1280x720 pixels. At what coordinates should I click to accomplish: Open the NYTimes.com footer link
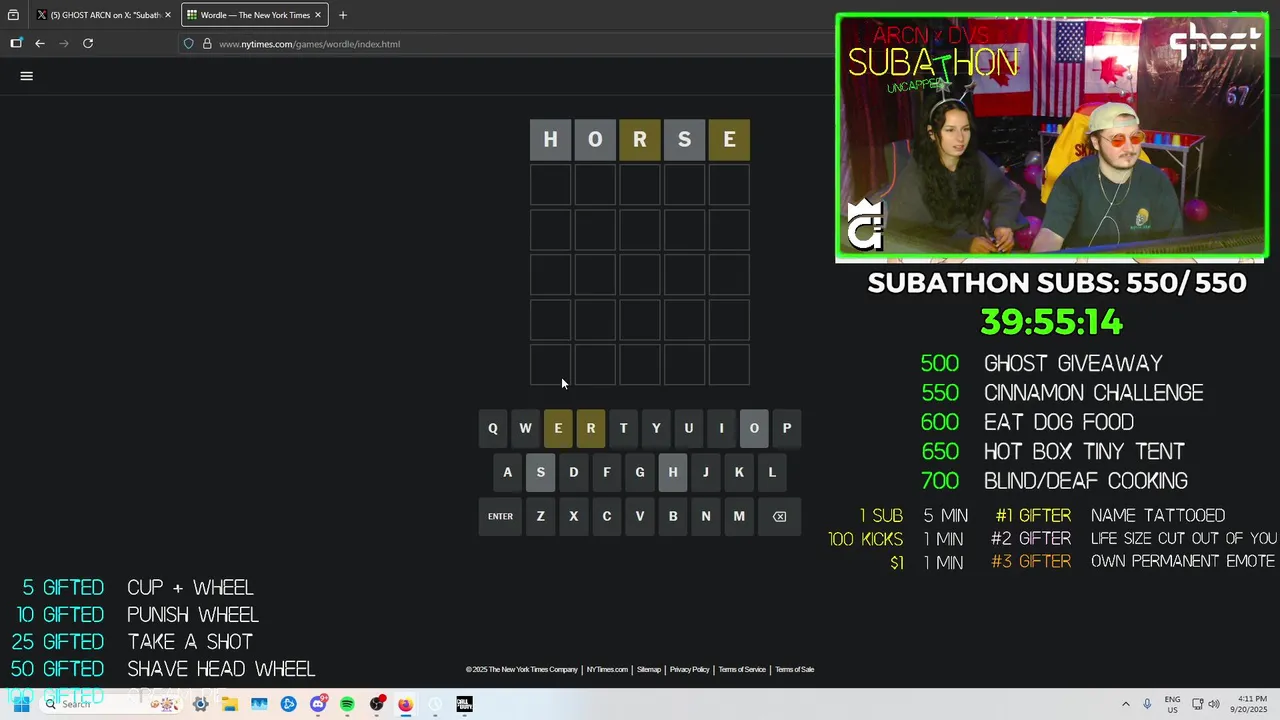pos(607,670)
